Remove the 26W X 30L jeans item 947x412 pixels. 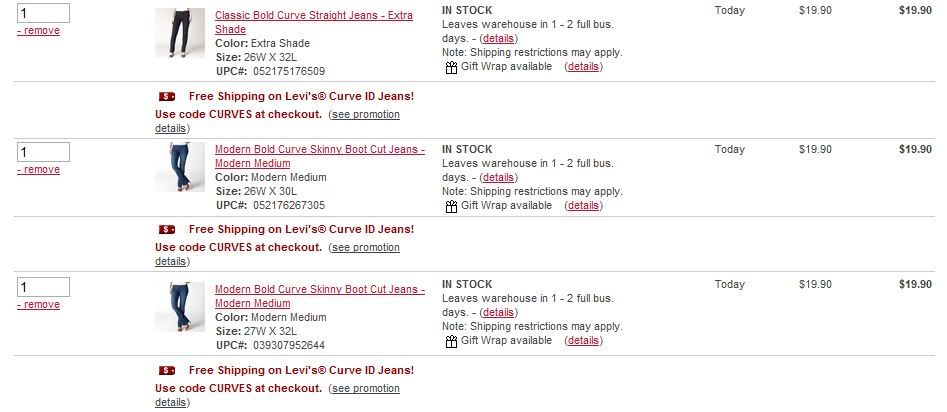coord(39,170)
